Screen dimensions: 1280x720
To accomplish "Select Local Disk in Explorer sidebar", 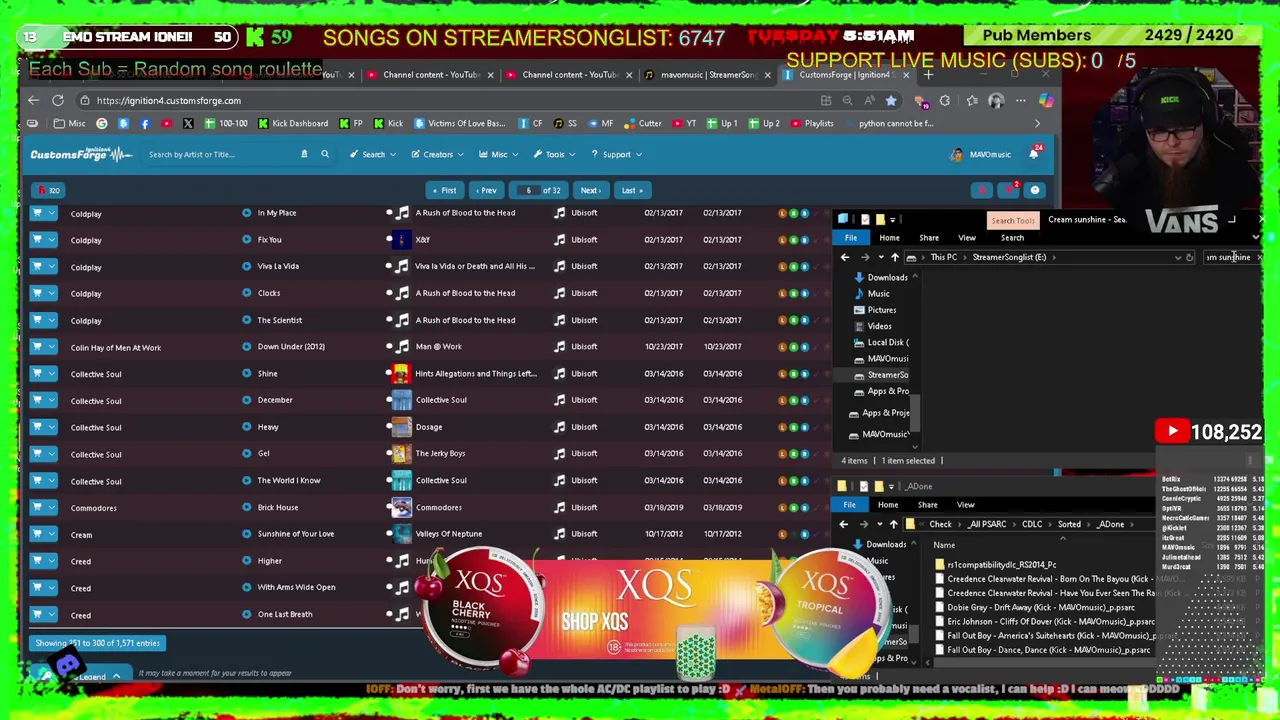I will [x=882, y=342].
